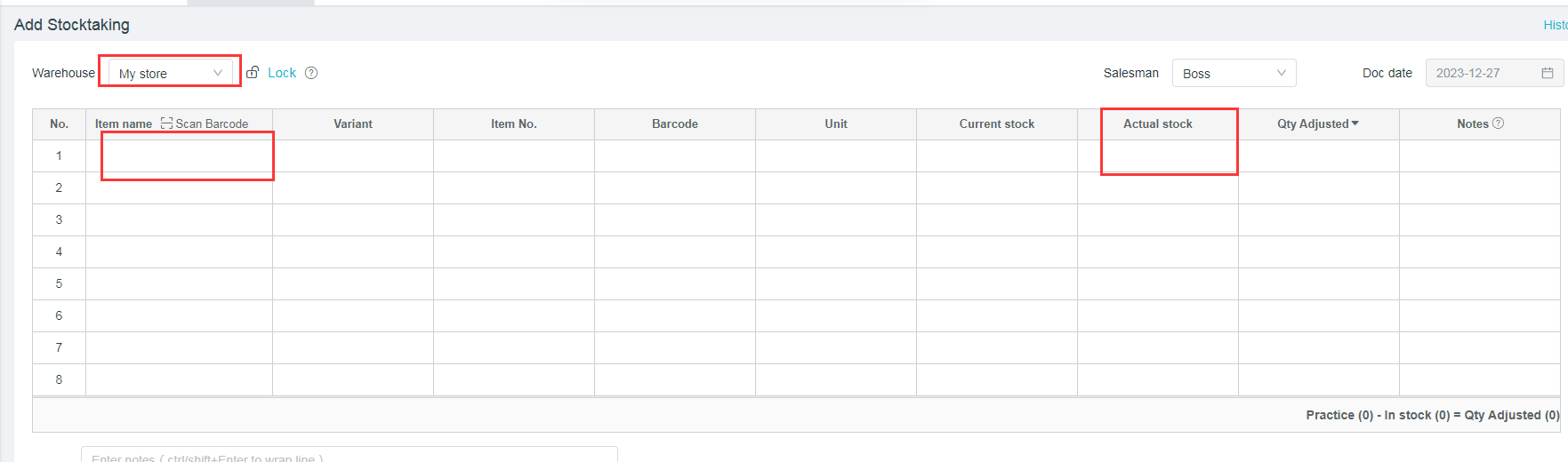Click the padlock icon beside Lock
1568x462 pixels.
tap(253, 73)
